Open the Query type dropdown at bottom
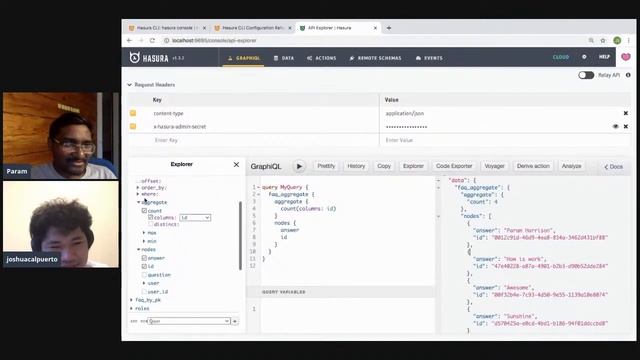This screenshot has width=640, height=360. click(189, 321)
